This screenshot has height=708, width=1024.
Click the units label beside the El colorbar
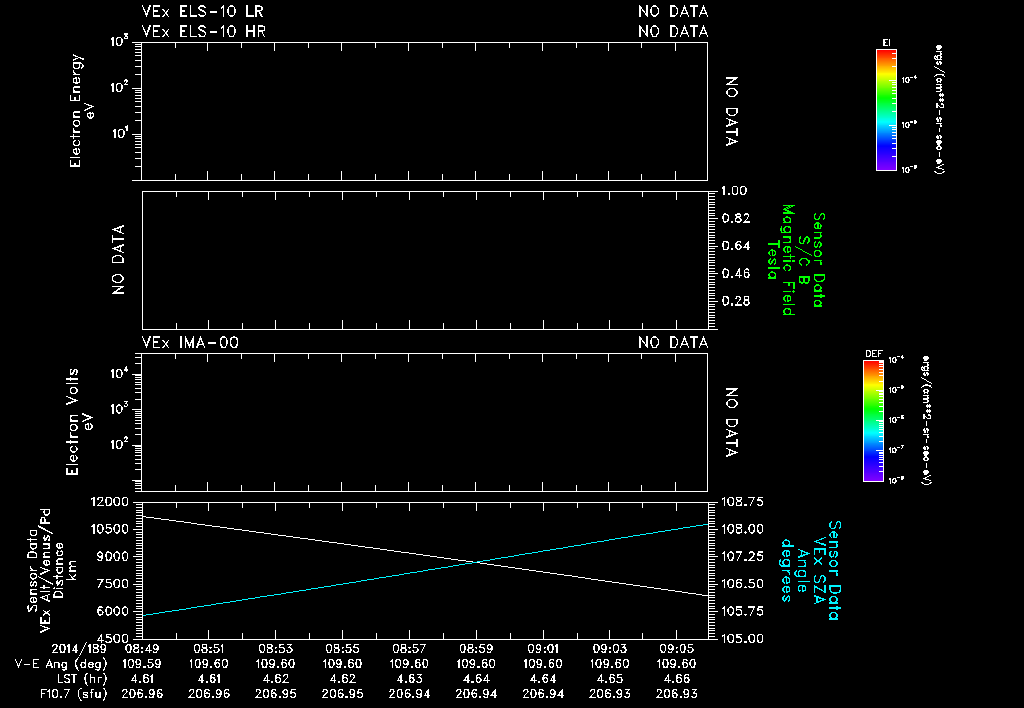[939, 109]
